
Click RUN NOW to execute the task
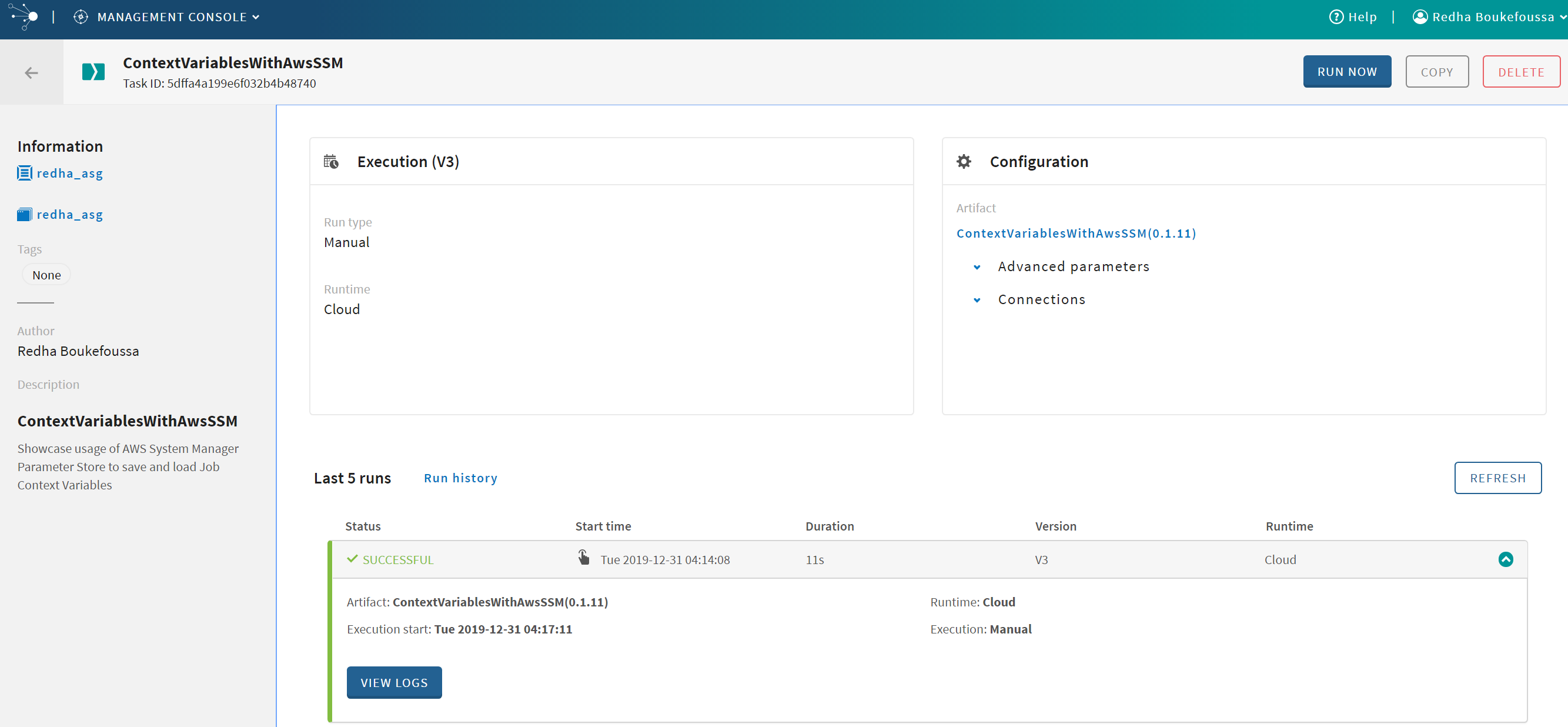coord(1347,71)
